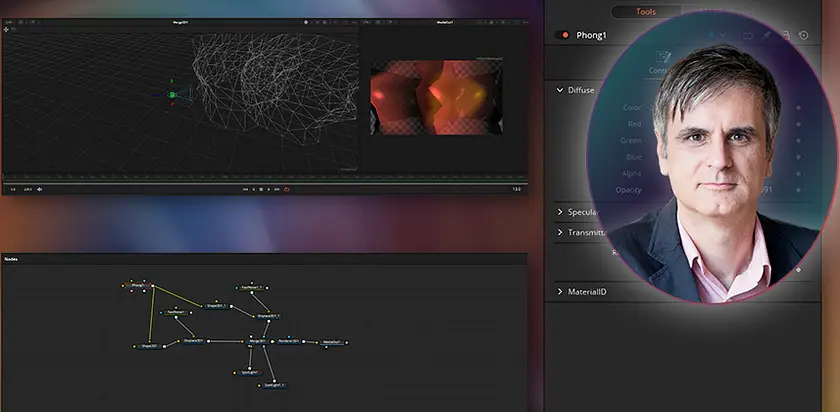Click the keyframe diamond beside Color
The width and height of the screenshot is (840, 412).
(798, 108)
